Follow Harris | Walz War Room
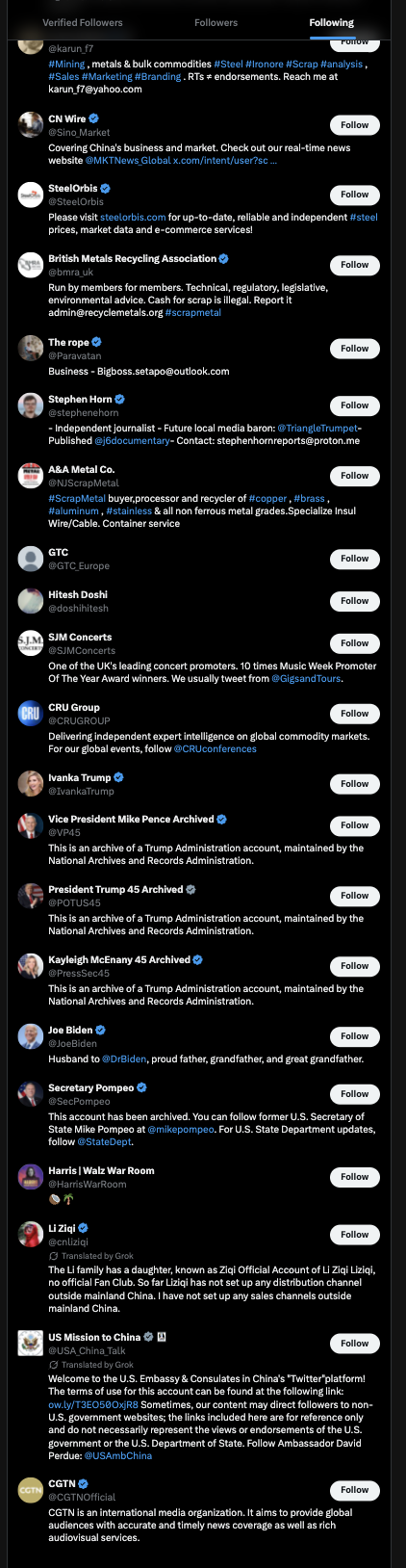Viewport: 406px width, 1568px height. point(354,1177)
